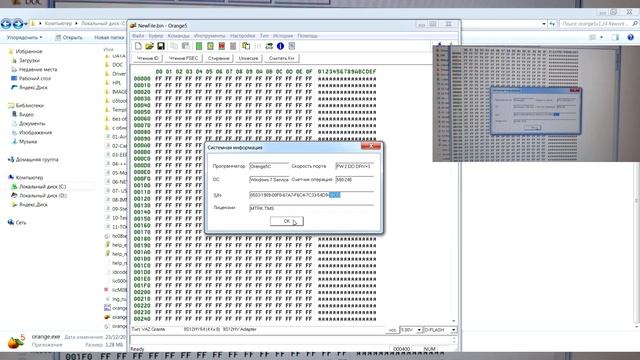The width and height of the screenshot is (640, 360).
Task: Create a new file in Orange5 toolbar
Action: tap(138, 46)
